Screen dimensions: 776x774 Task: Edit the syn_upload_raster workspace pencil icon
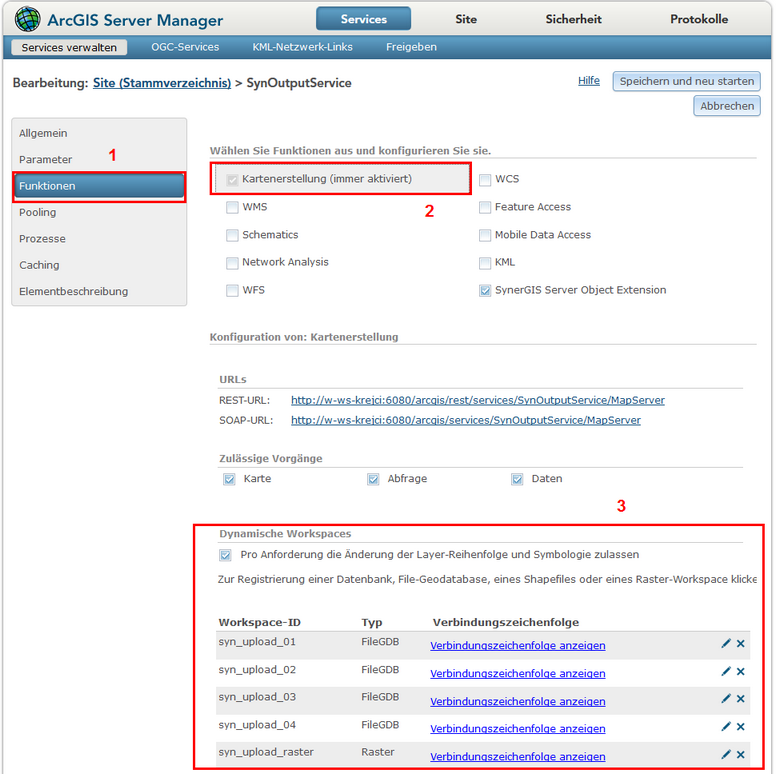coord(726,754)
